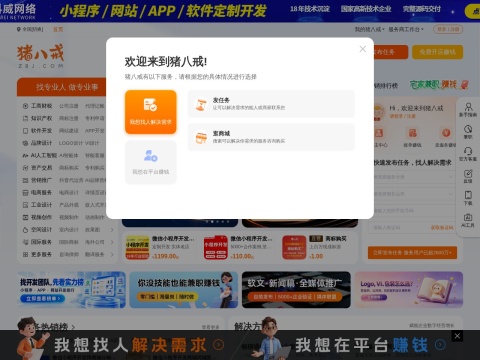Open Logo, VI purple banner
Image resolution: width=480 pixels, height=360 pixels.
pyautogui.click(x=409, y=290)
